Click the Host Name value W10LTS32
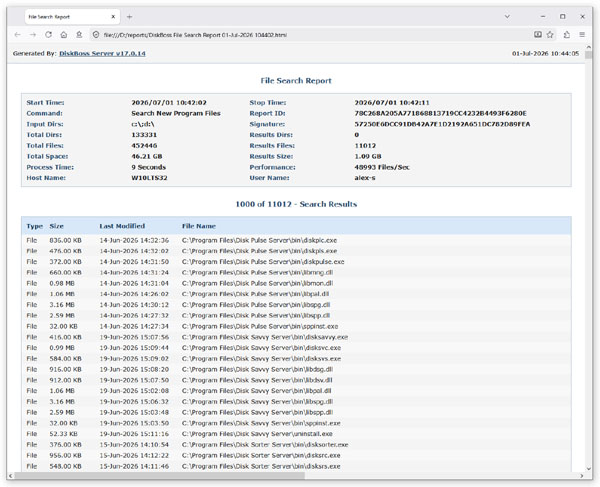600x487 pixels. point(149,178)
